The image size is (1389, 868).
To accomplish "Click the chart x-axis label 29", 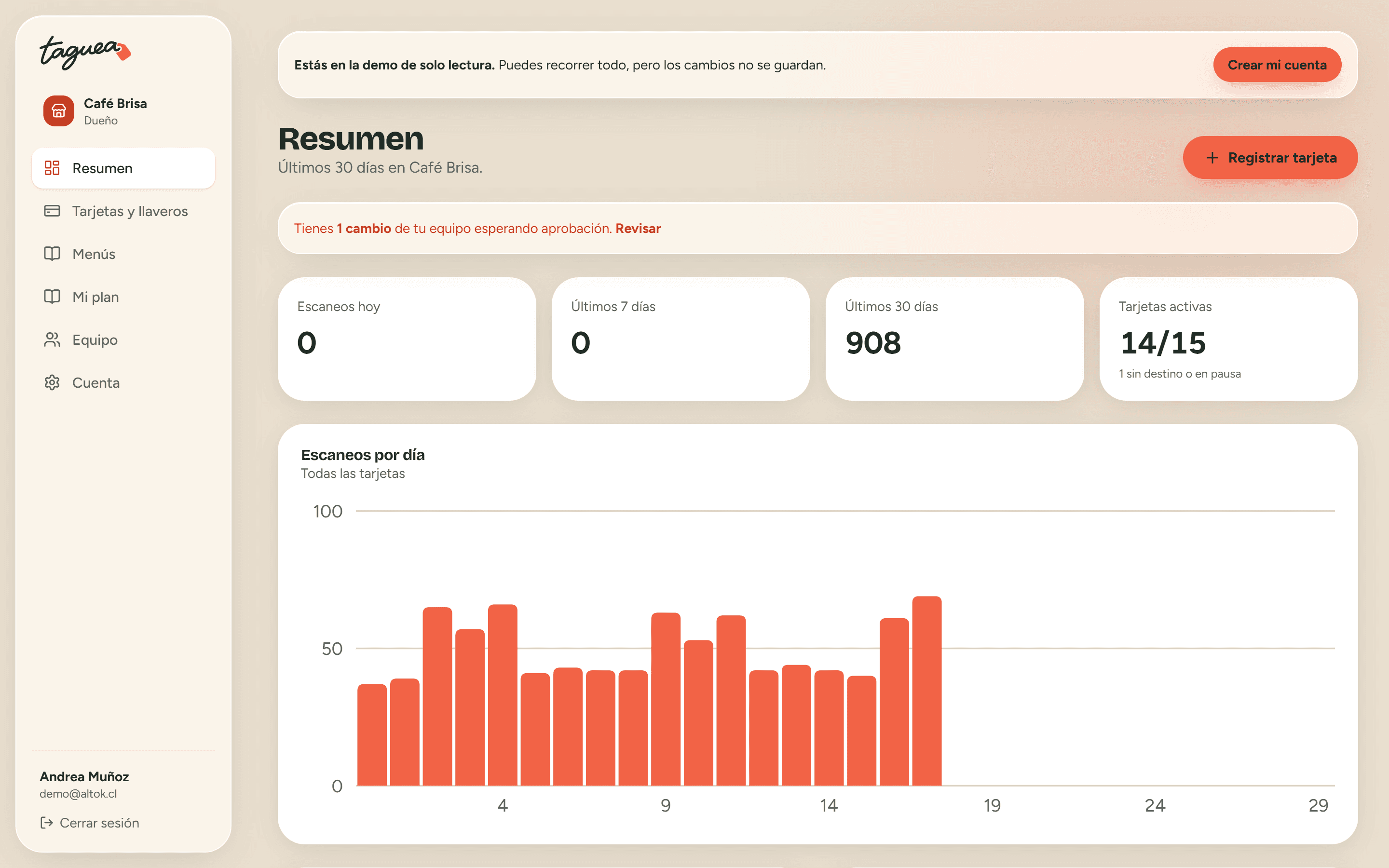I will coord(1319,805).
